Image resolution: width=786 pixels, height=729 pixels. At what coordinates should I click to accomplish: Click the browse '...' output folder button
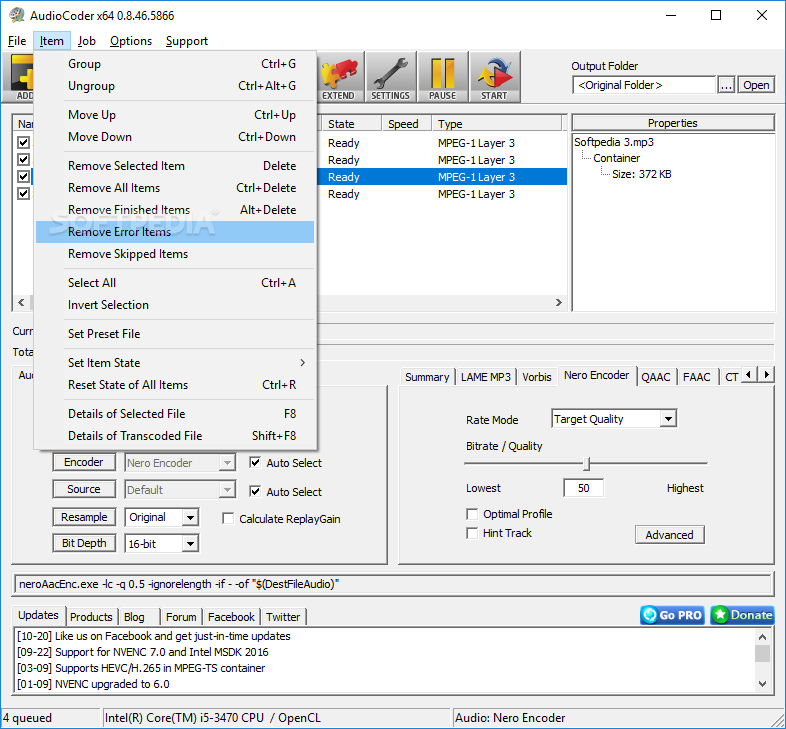click(x=726, y=85)
